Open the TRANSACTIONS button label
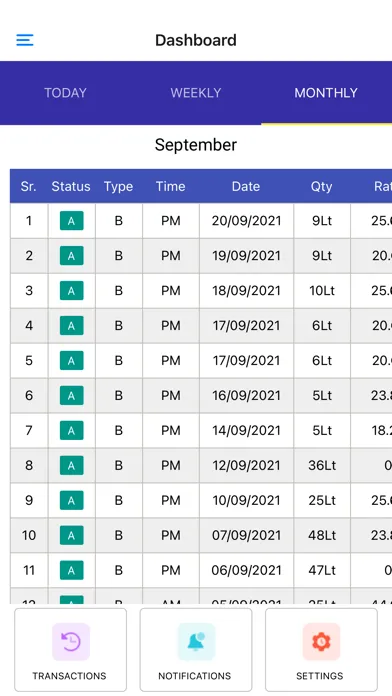Screen dimensions: 392x696 [69, 676]
